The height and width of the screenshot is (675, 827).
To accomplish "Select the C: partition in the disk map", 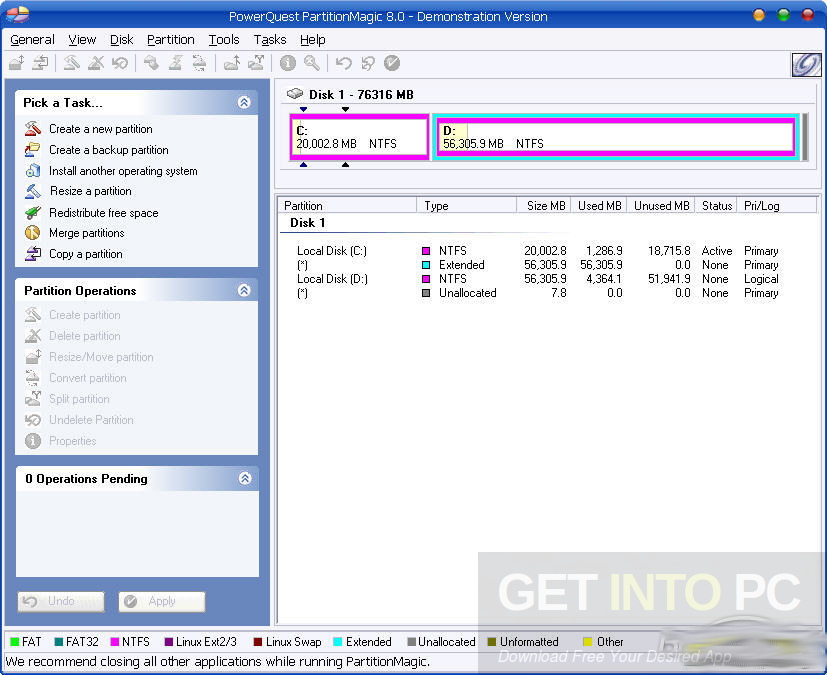I will [x=357, y=137].
